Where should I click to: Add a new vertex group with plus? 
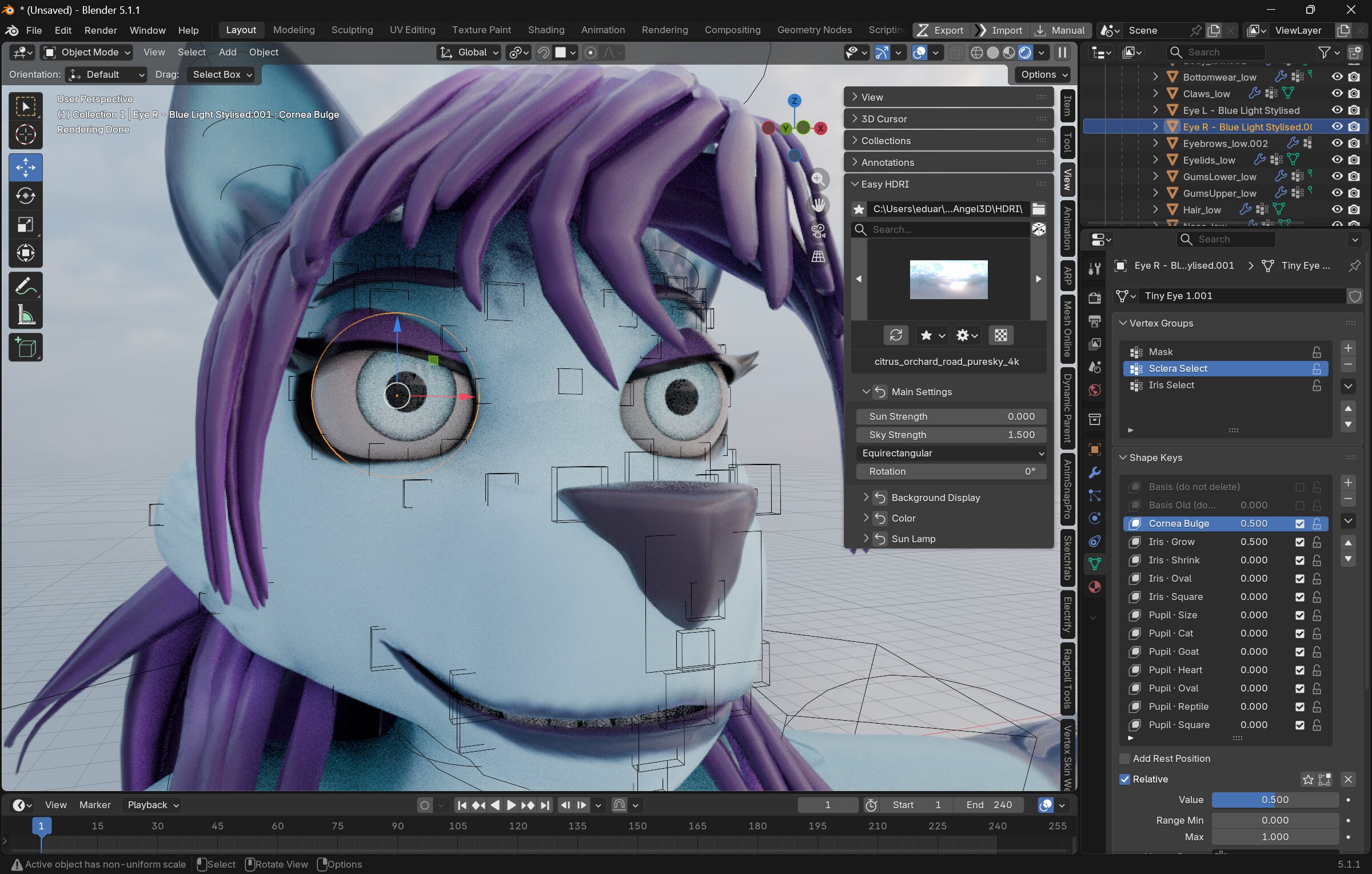[x=1348, y=348]
